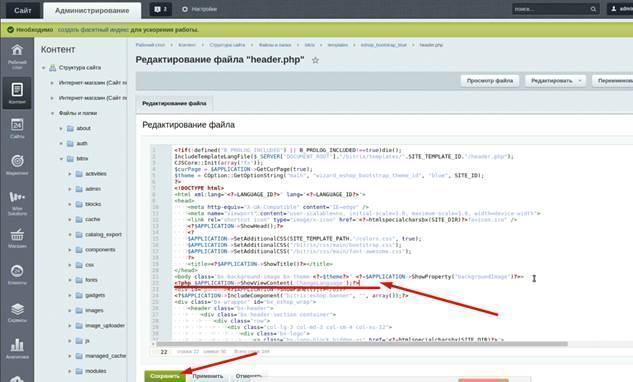Viewport: 633px width, 382px height.
Task: Click the Просмотр файла button
Action: point(490,81)
